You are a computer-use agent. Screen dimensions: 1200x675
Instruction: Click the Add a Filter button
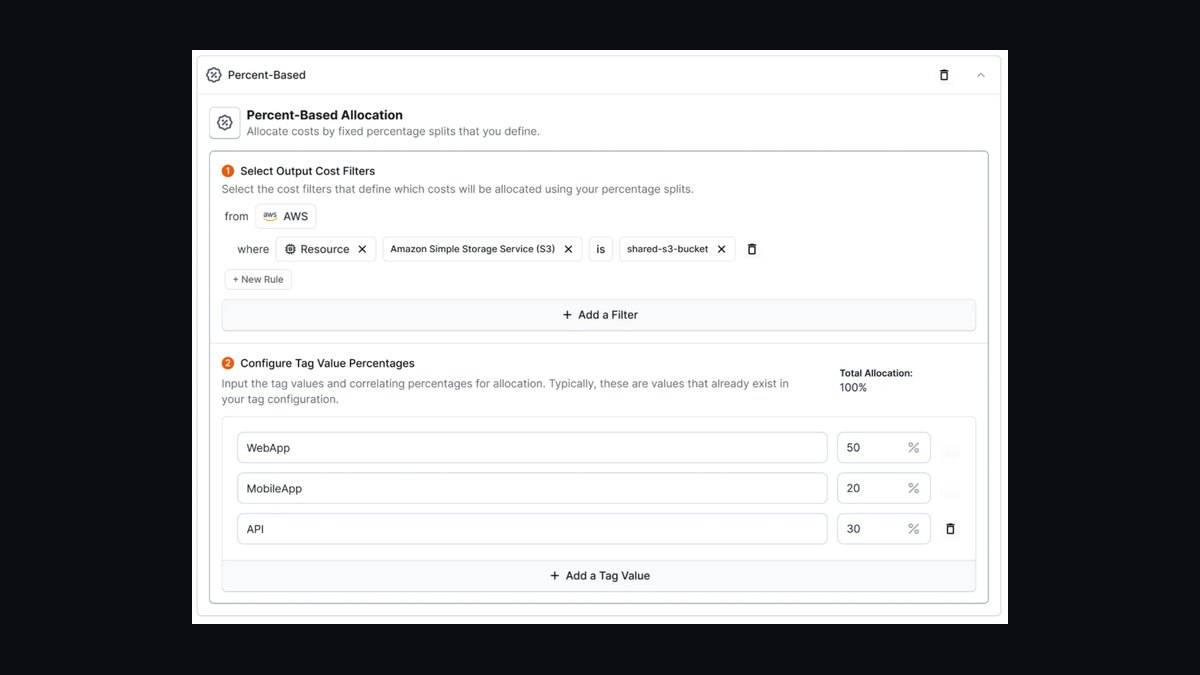[x=599, y=315]
